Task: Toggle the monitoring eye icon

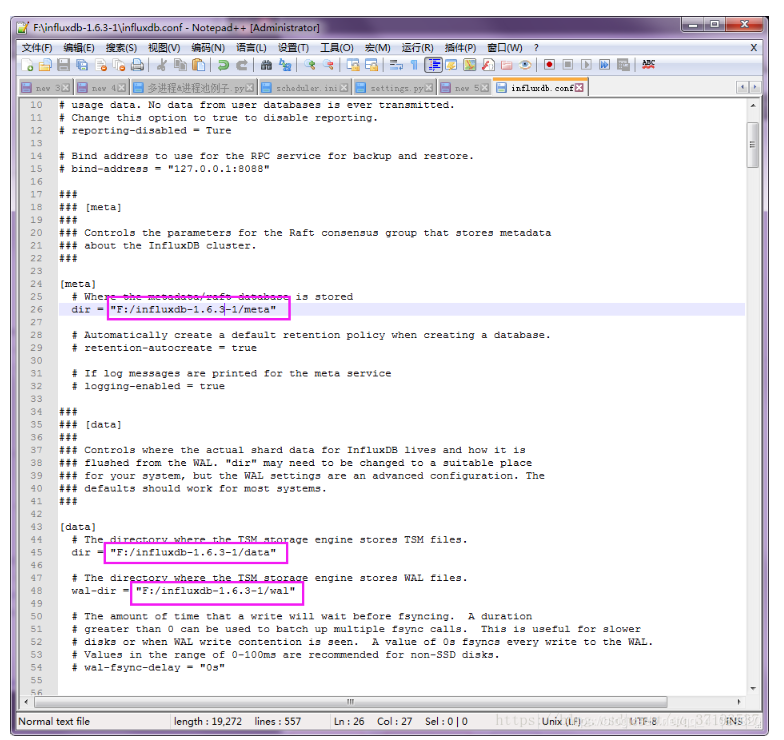Action: (525, 65)
